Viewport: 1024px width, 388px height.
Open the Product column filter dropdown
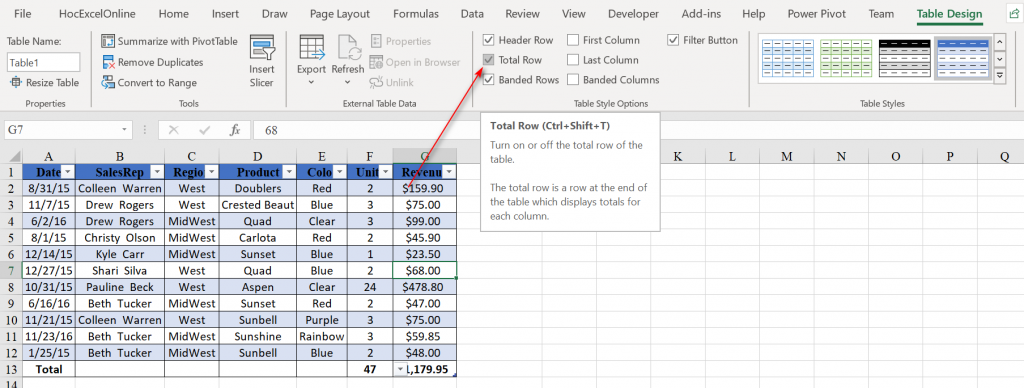288,171
